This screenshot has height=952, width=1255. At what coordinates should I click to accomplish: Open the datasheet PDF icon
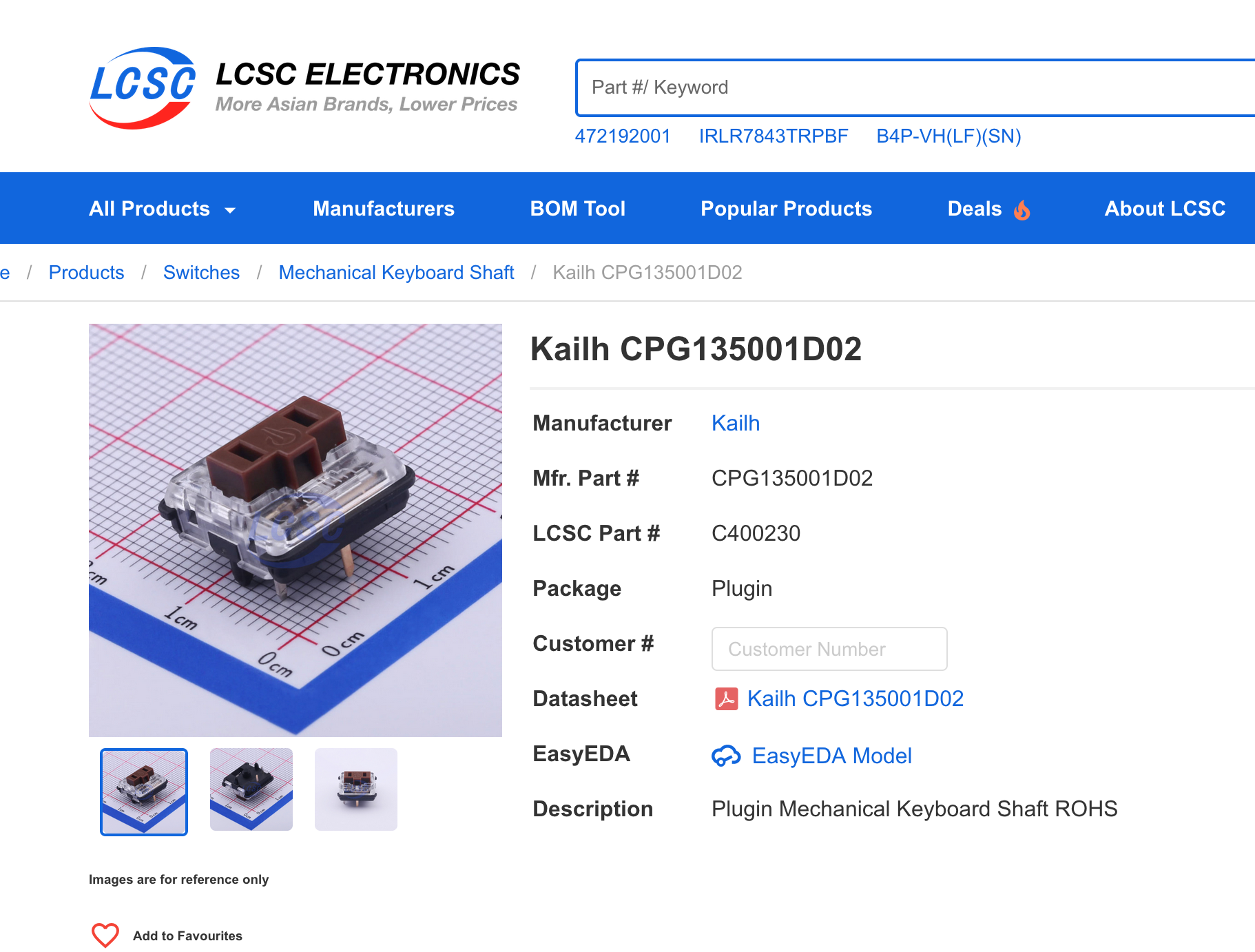coord(726,699)
